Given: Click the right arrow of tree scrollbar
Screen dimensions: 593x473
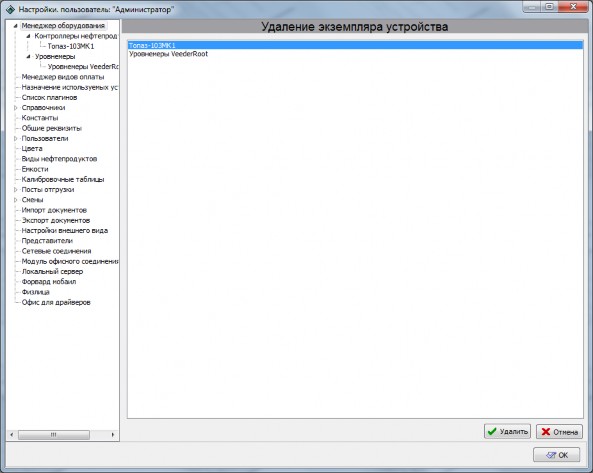Looking at the screenshot, I should [x=113, y=435].
